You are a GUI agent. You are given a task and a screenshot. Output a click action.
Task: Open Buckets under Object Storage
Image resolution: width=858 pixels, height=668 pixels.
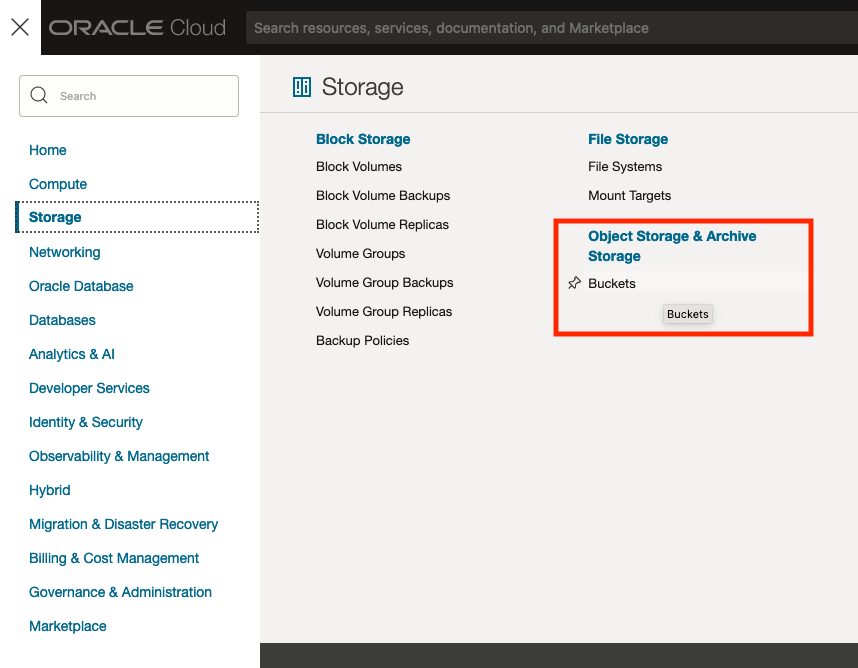(612, 284)
